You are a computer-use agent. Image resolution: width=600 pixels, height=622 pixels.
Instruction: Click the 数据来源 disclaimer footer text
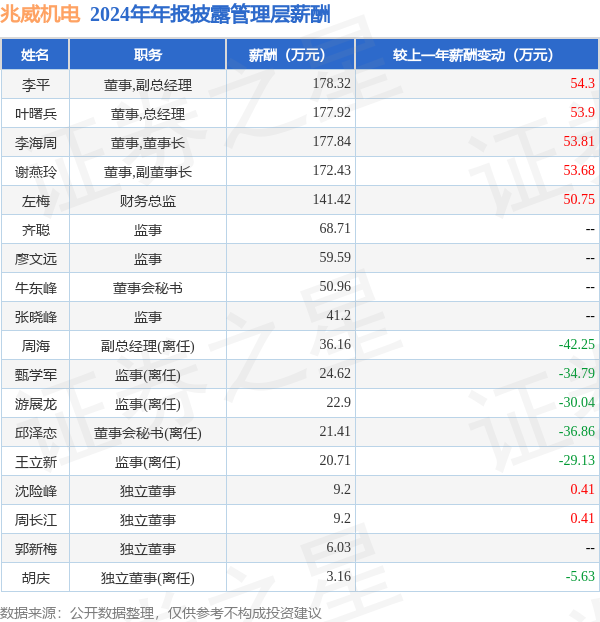coord(161,613)
